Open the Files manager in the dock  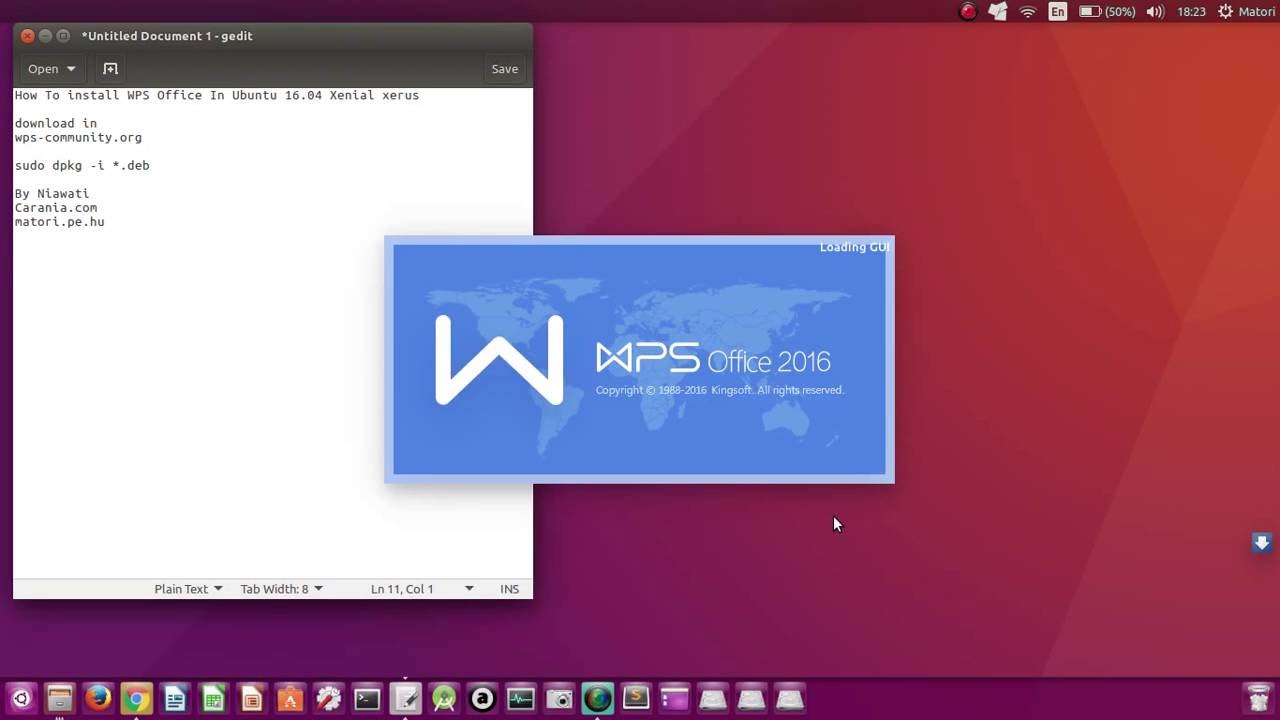[60, 698]
